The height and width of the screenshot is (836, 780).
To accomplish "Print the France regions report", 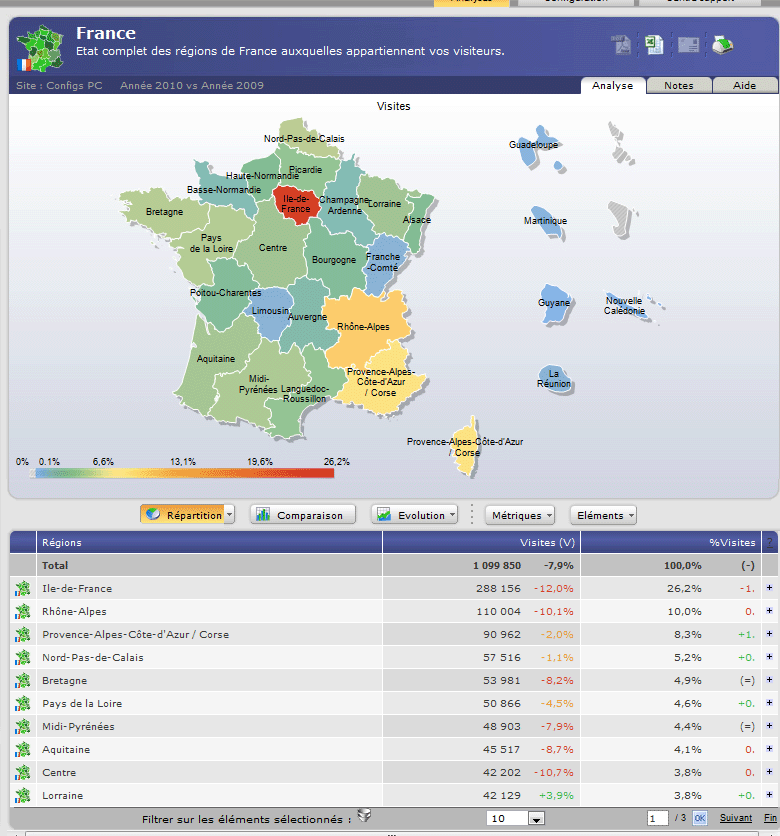I will click(x=722, y=44).
